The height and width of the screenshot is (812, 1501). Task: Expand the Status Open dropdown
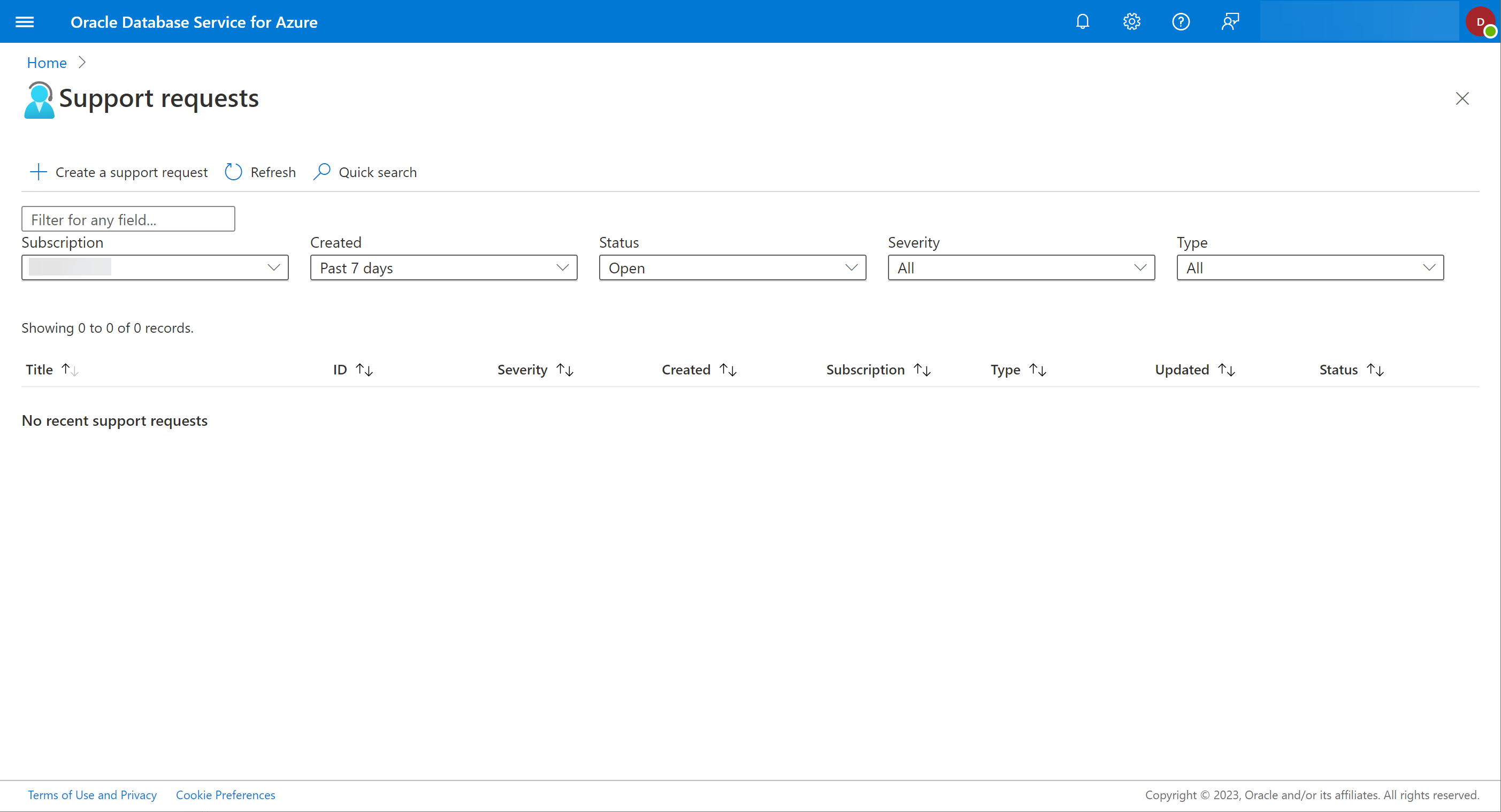732,267
